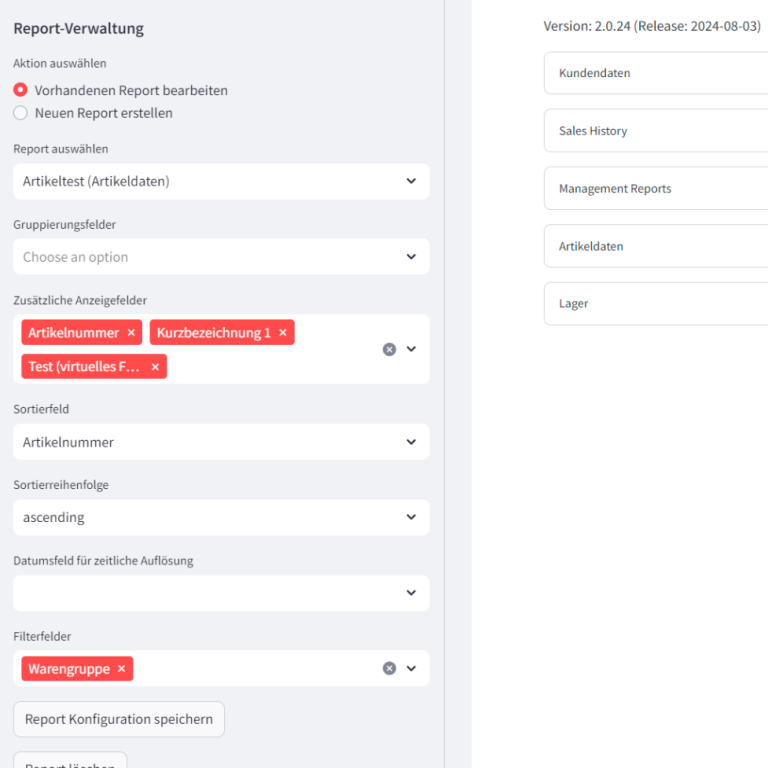Remove the Kurzbezeichnung 1 tag
This screenshot has width=768, height=768.
[x=283, y=333]
